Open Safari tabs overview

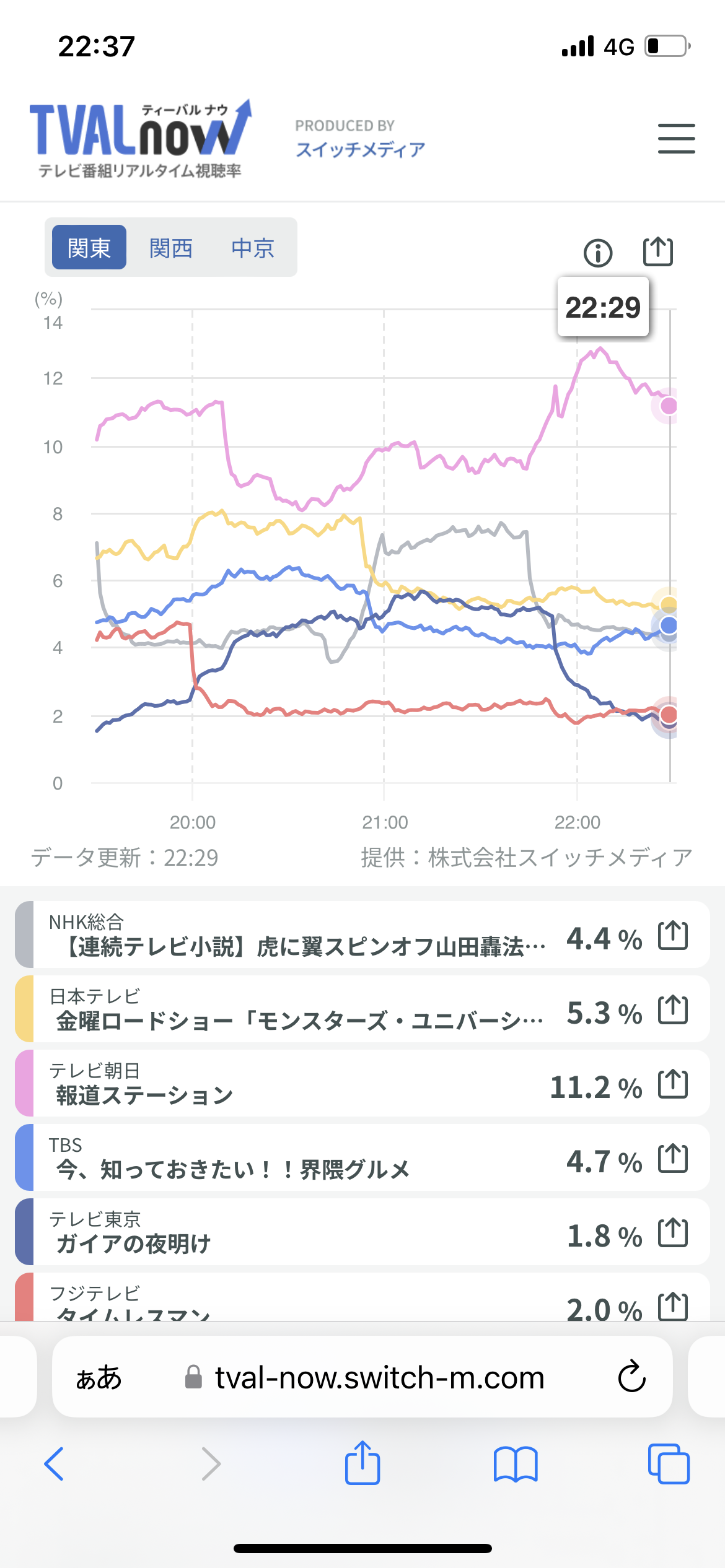669,1464
